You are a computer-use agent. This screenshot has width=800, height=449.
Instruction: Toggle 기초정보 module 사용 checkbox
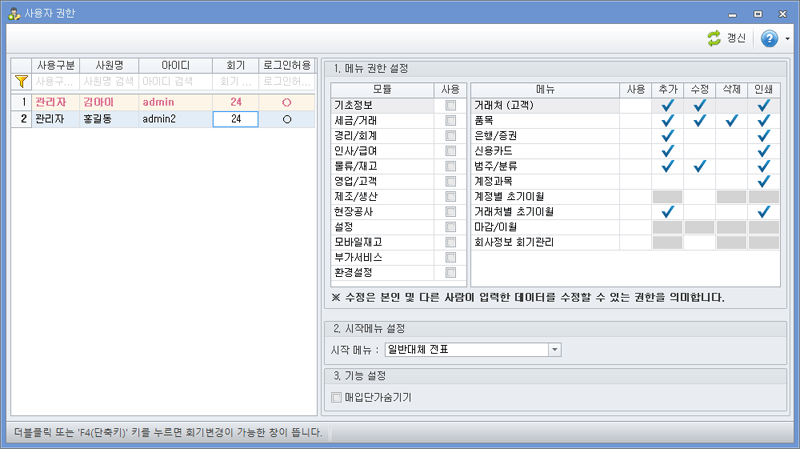tap(451, 105)
